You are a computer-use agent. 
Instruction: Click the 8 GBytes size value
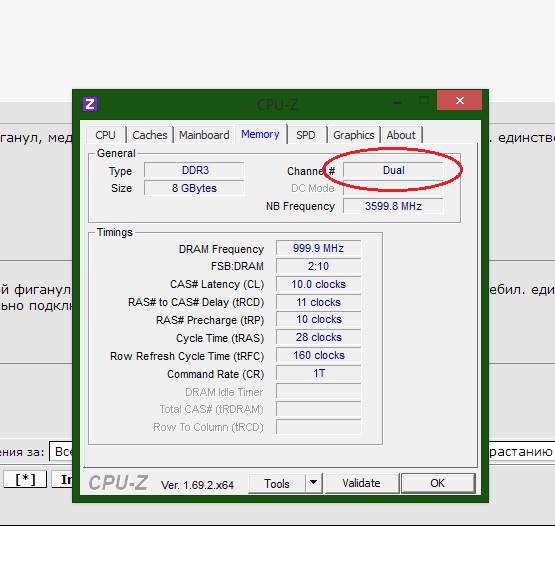(195, 188)
